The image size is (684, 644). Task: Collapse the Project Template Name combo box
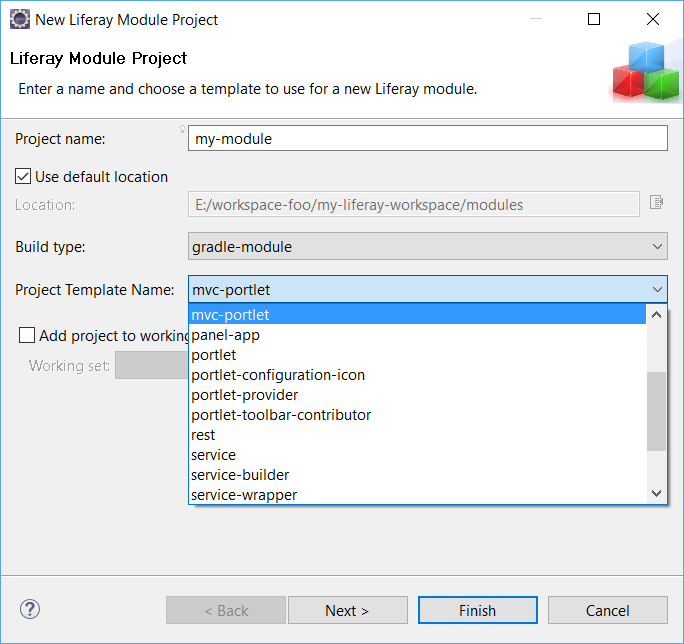tap(428, 289)
